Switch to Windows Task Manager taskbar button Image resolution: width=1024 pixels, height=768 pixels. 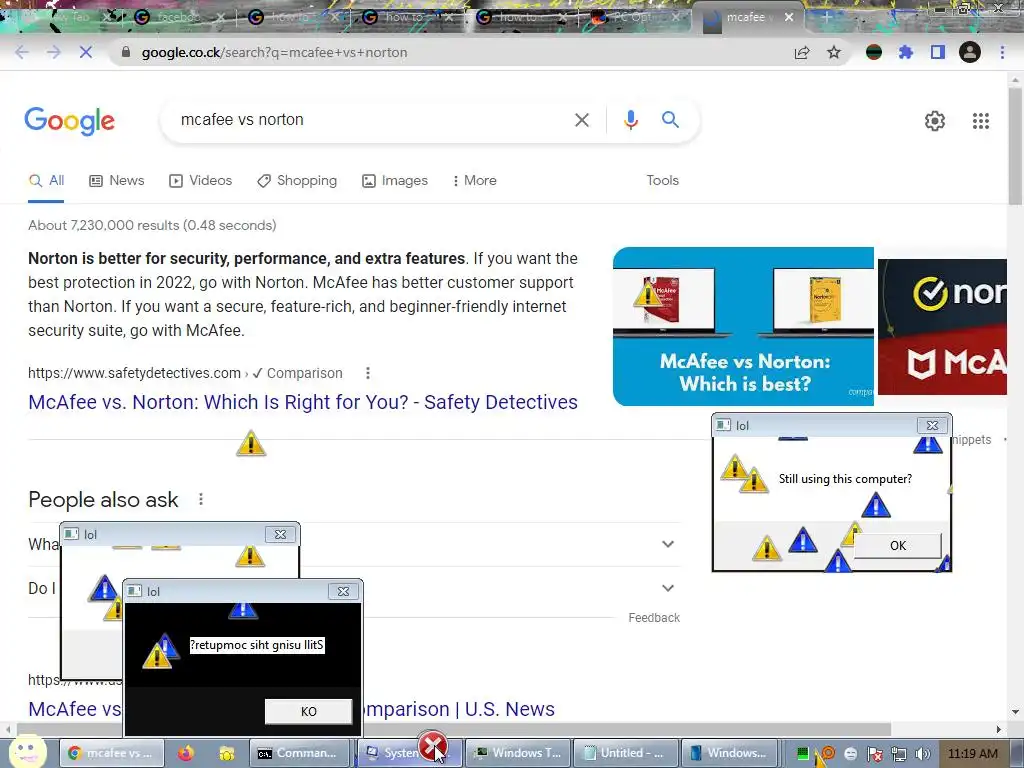click(x=519, y=753)
